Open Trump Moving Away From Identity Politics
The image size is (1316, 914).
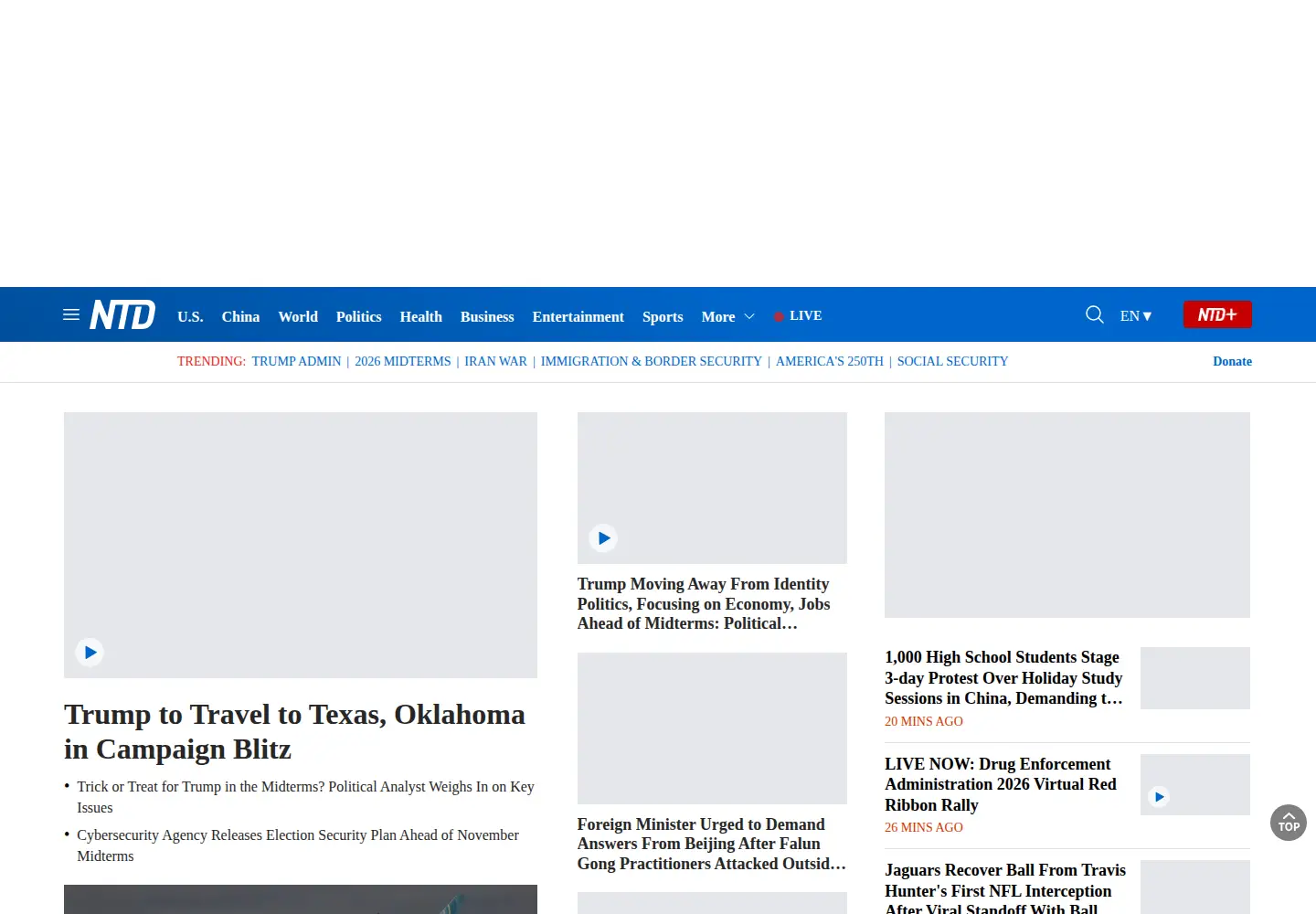tap(704, 603)
